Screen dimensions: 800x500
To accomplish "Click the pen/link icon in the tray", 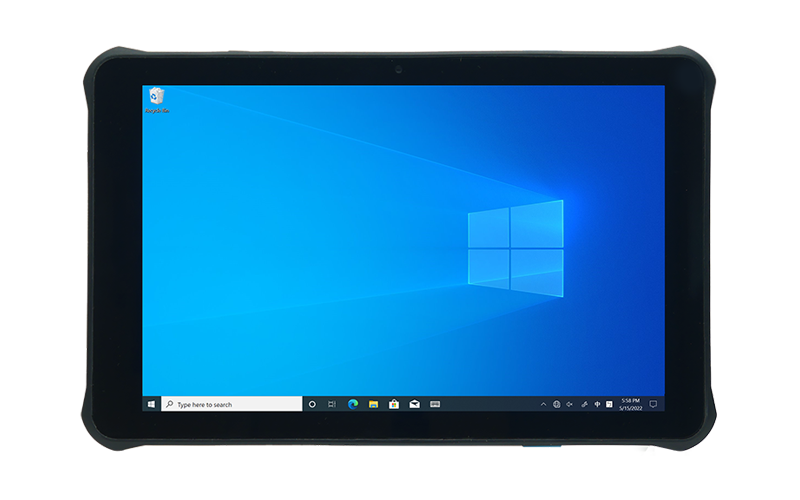I will tap(584, 404).
